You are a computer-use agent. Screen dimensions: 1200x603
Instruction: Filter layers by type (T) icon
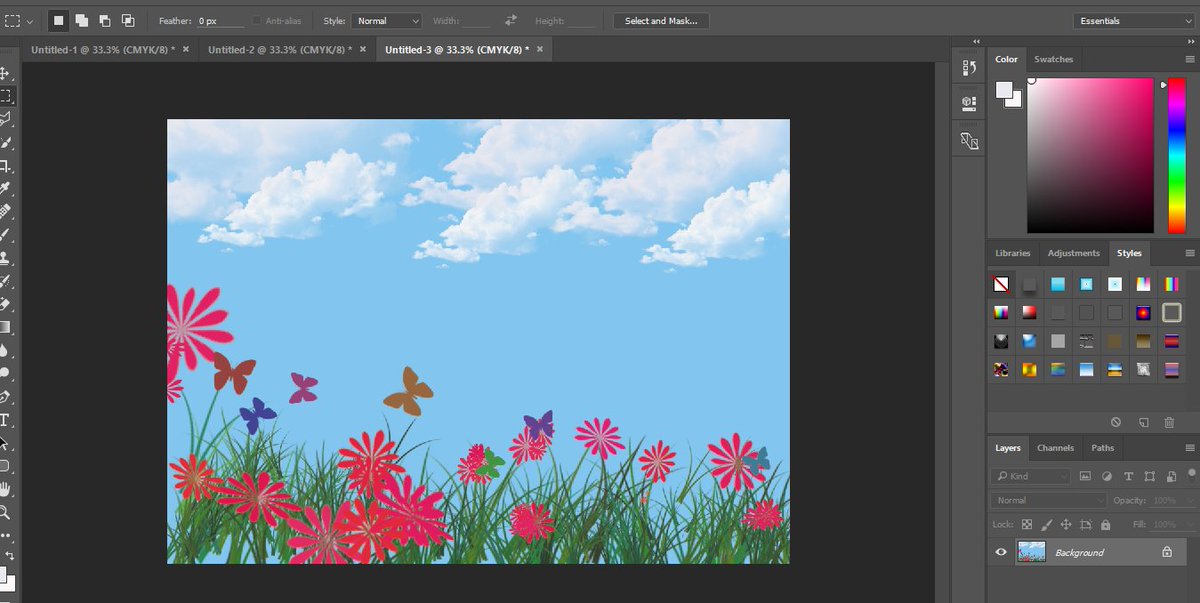click(1129, 476)
